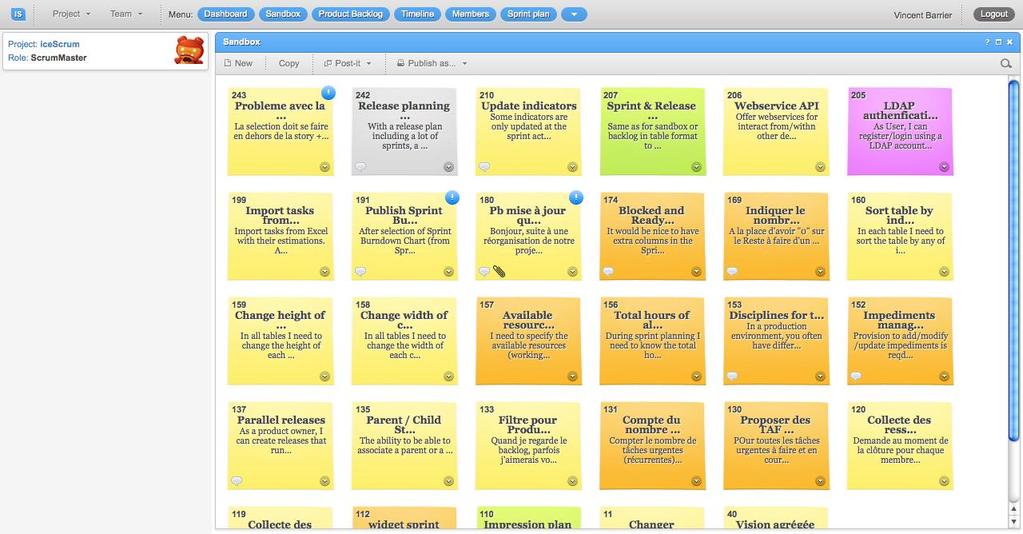Click the Sandbox window help question mark
The image size is (1023, 534).
pyautogui.click(x=987, y=42)
